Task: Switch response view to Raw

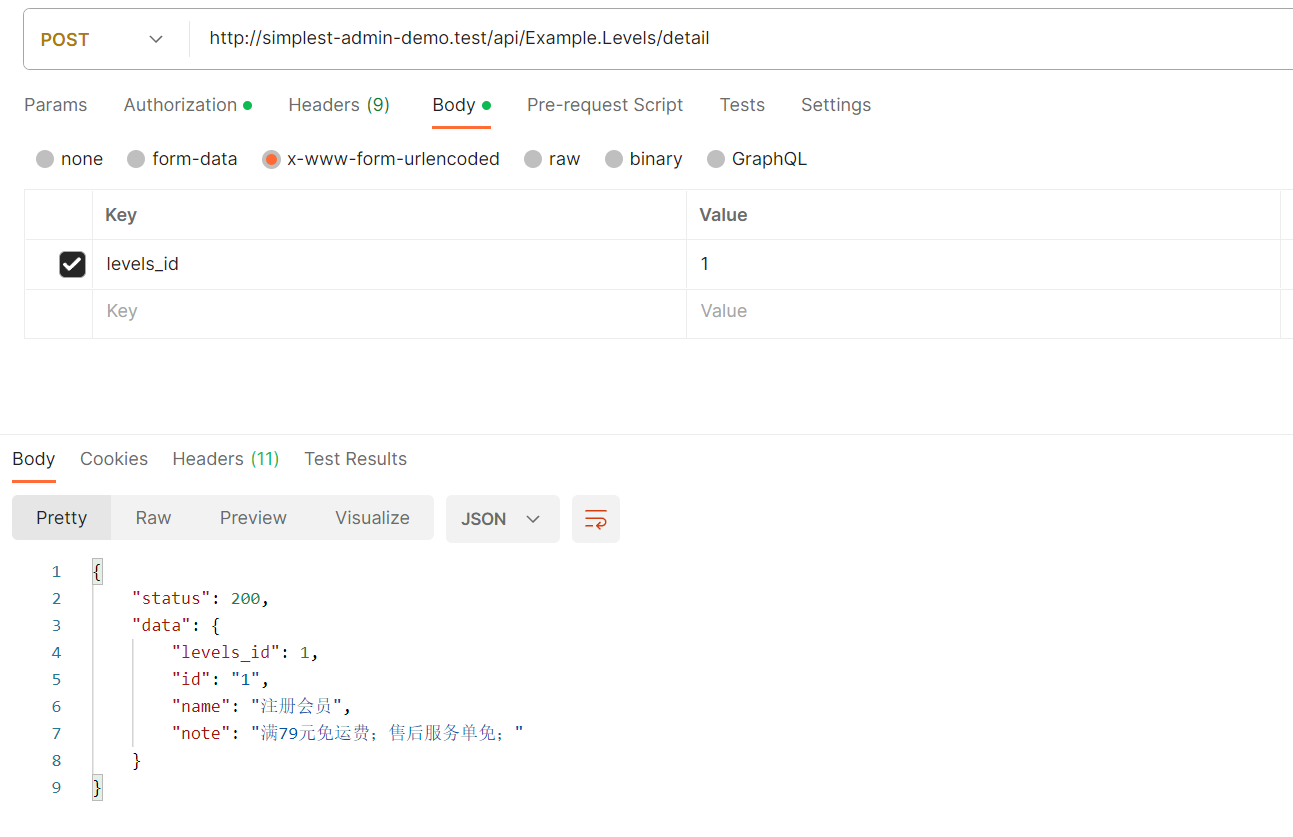Action: (x=153, y=518)
